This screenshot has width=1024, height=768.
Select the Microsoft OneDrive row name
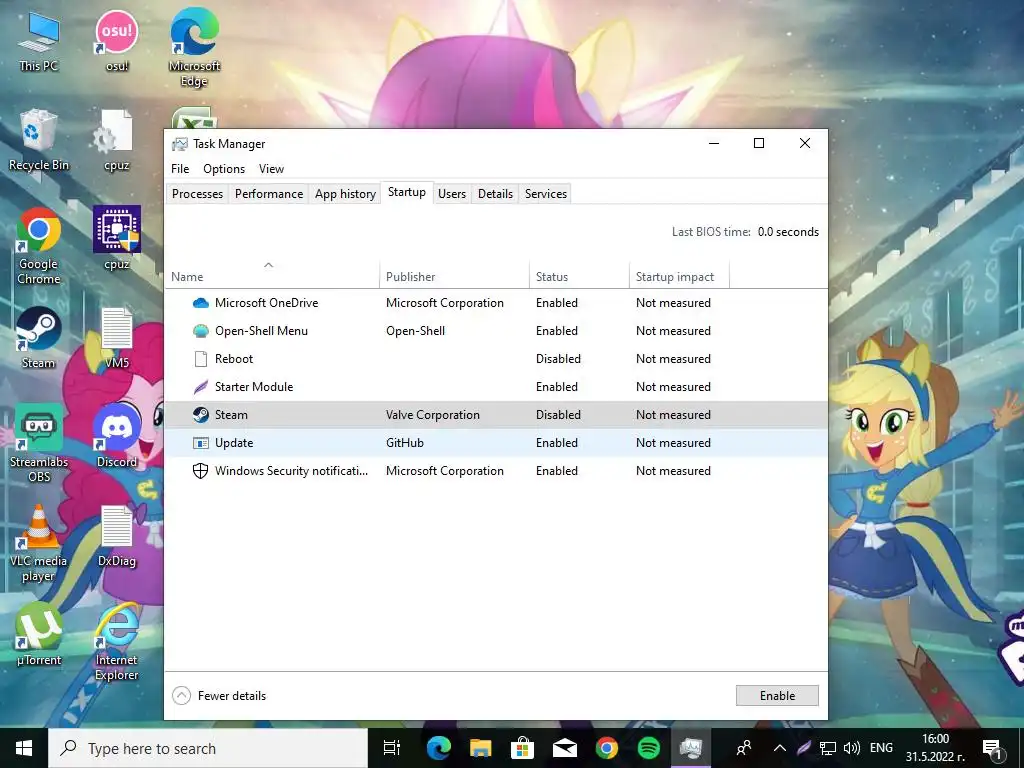pos(266,303)
